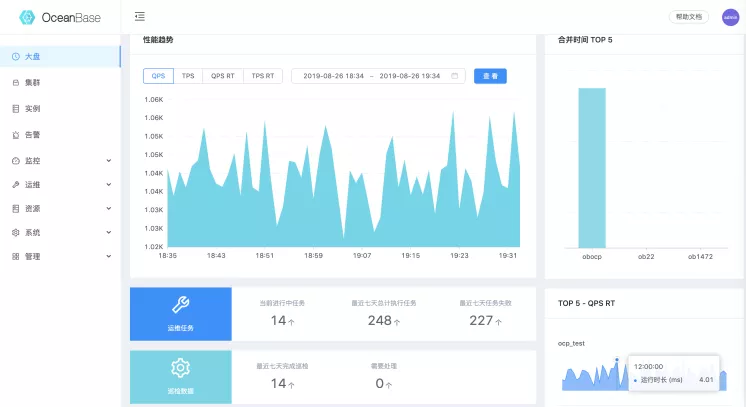Expand the 系统 sidebar submenu

[60, 232]
